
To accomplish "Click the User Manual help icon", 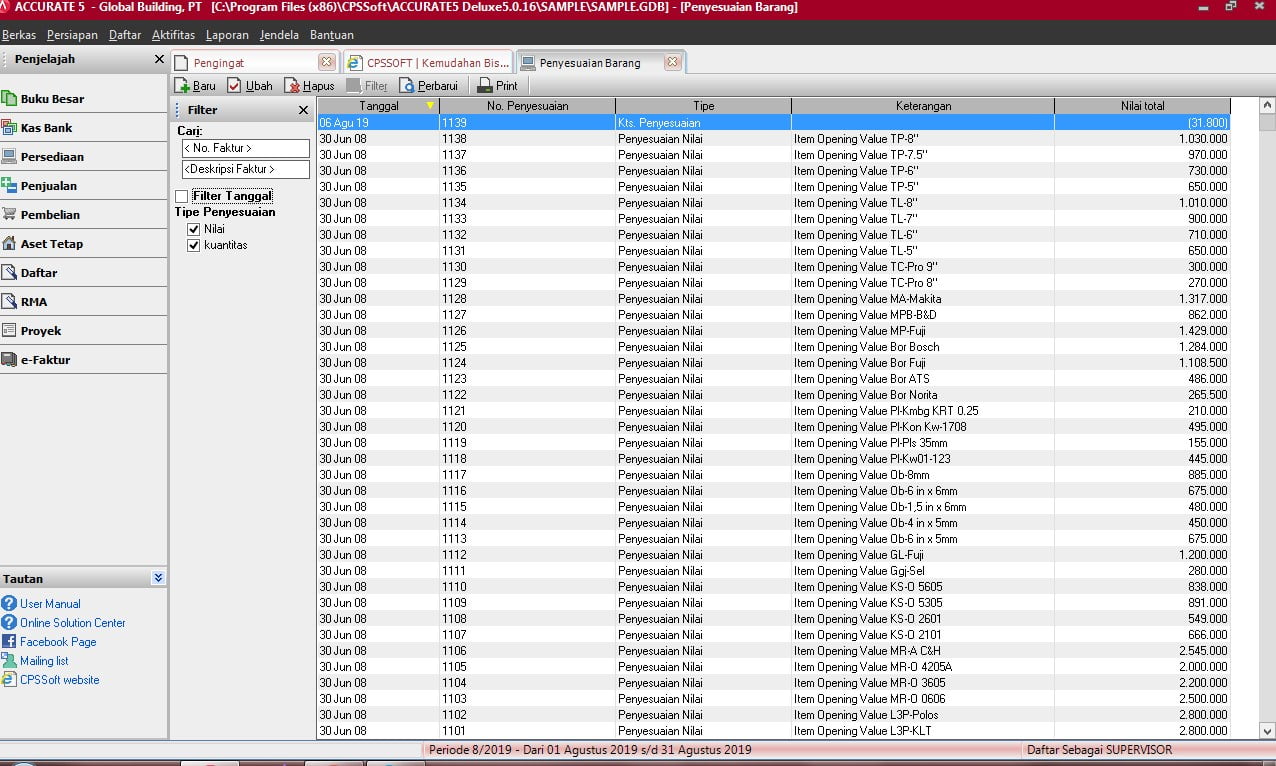I will 10,603.
